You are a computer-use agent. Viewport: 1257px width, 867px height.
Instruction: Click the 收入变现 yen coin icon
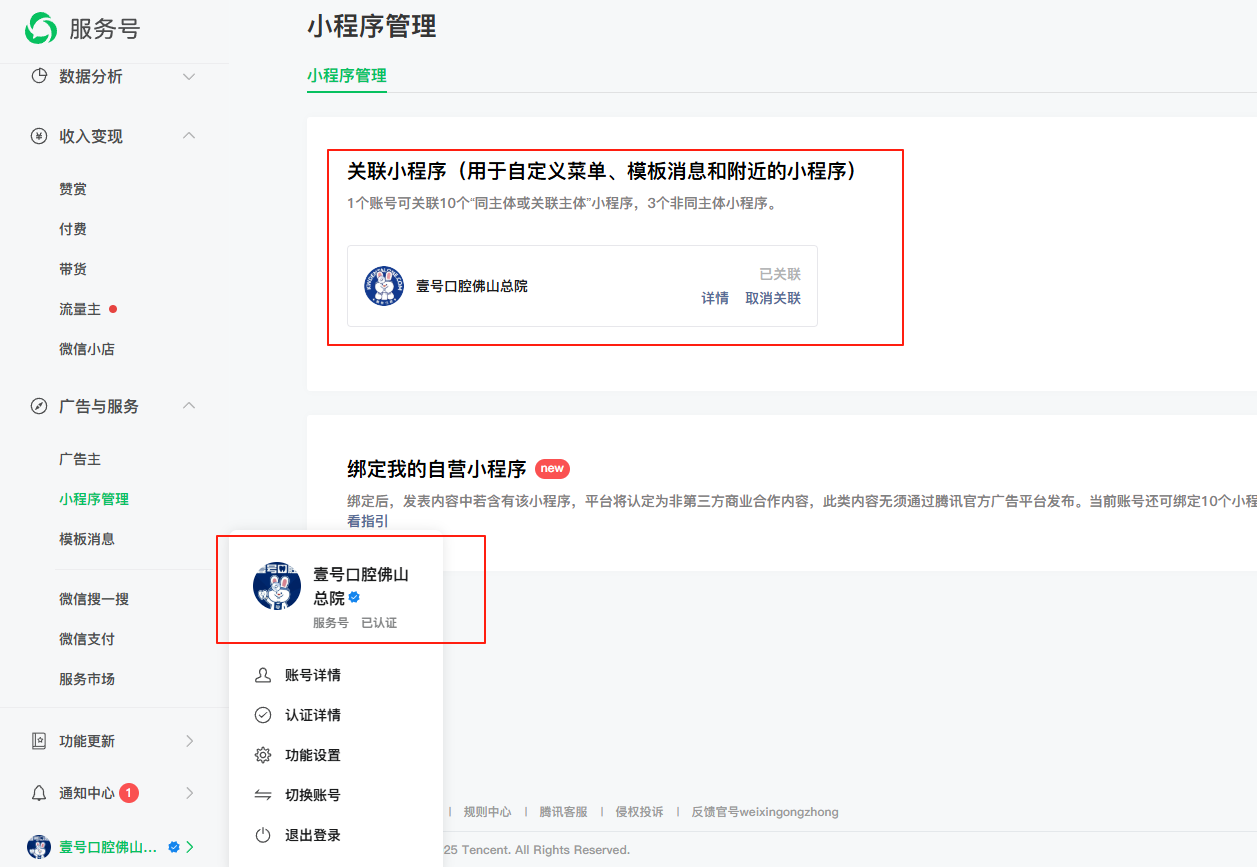coord(39,136)
